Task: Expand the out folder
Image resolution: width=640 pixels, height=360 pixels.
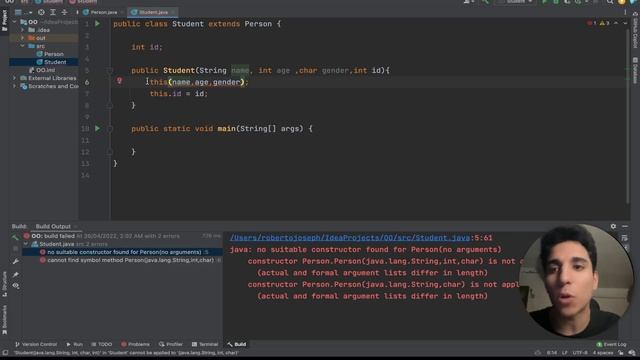Action: coord(22,38)
